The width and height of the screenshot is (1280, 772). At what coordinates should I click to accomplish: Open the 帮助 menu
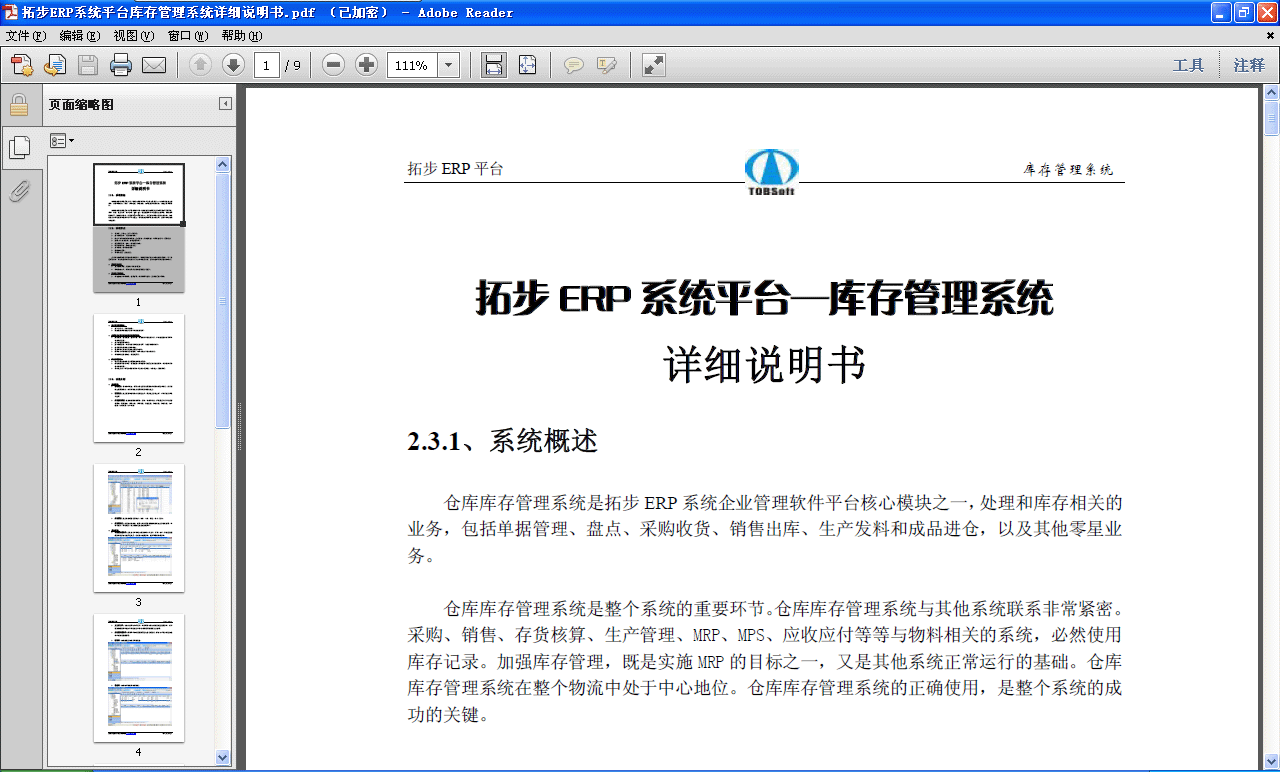point(244,35)
